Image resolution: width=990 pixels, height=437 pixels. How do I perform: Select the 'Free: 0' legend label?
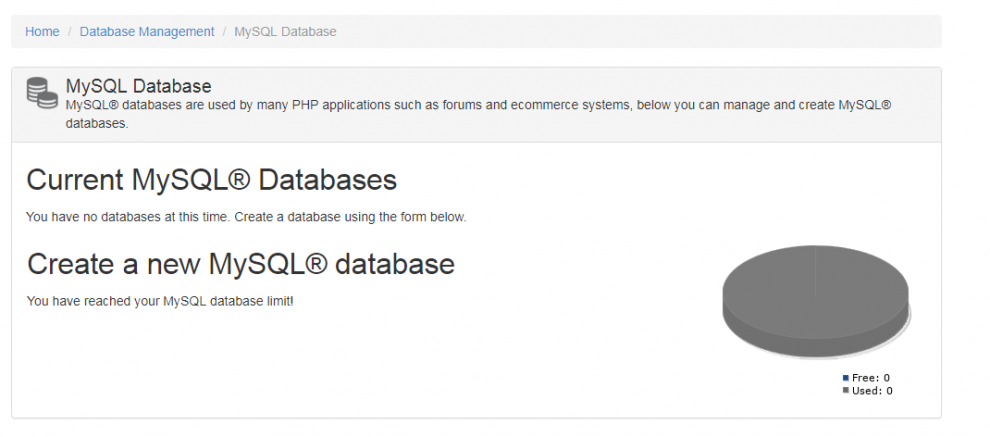click(x=871, y=378)
